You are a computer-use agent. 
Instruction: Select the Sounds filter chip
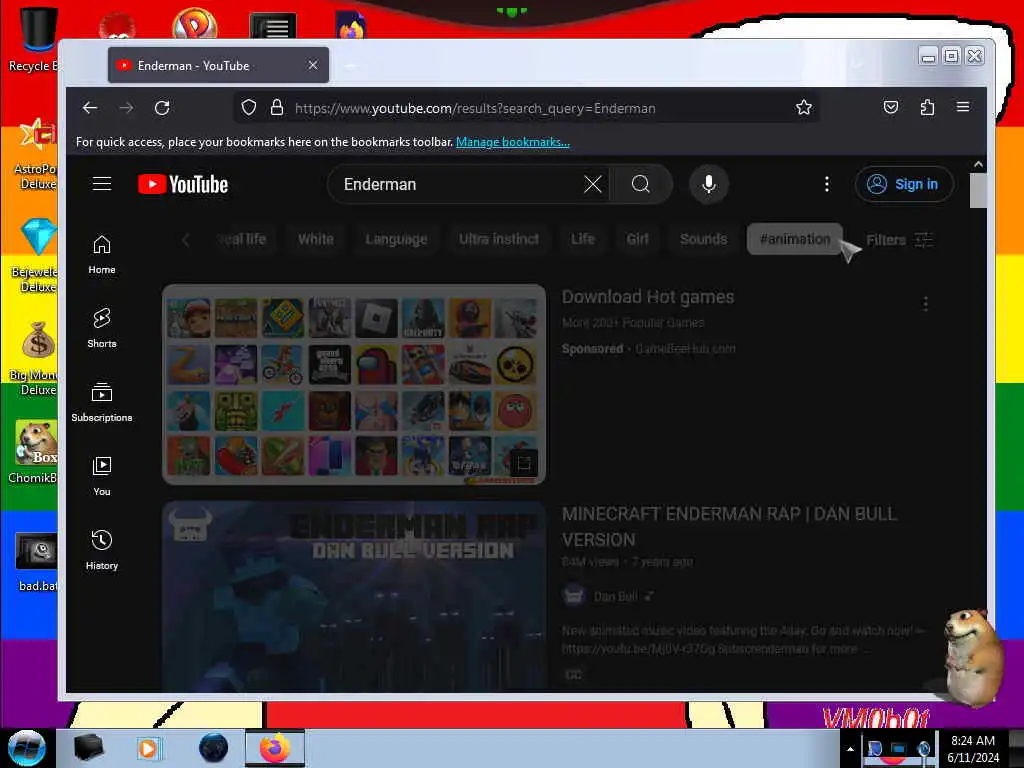(703, 239)
